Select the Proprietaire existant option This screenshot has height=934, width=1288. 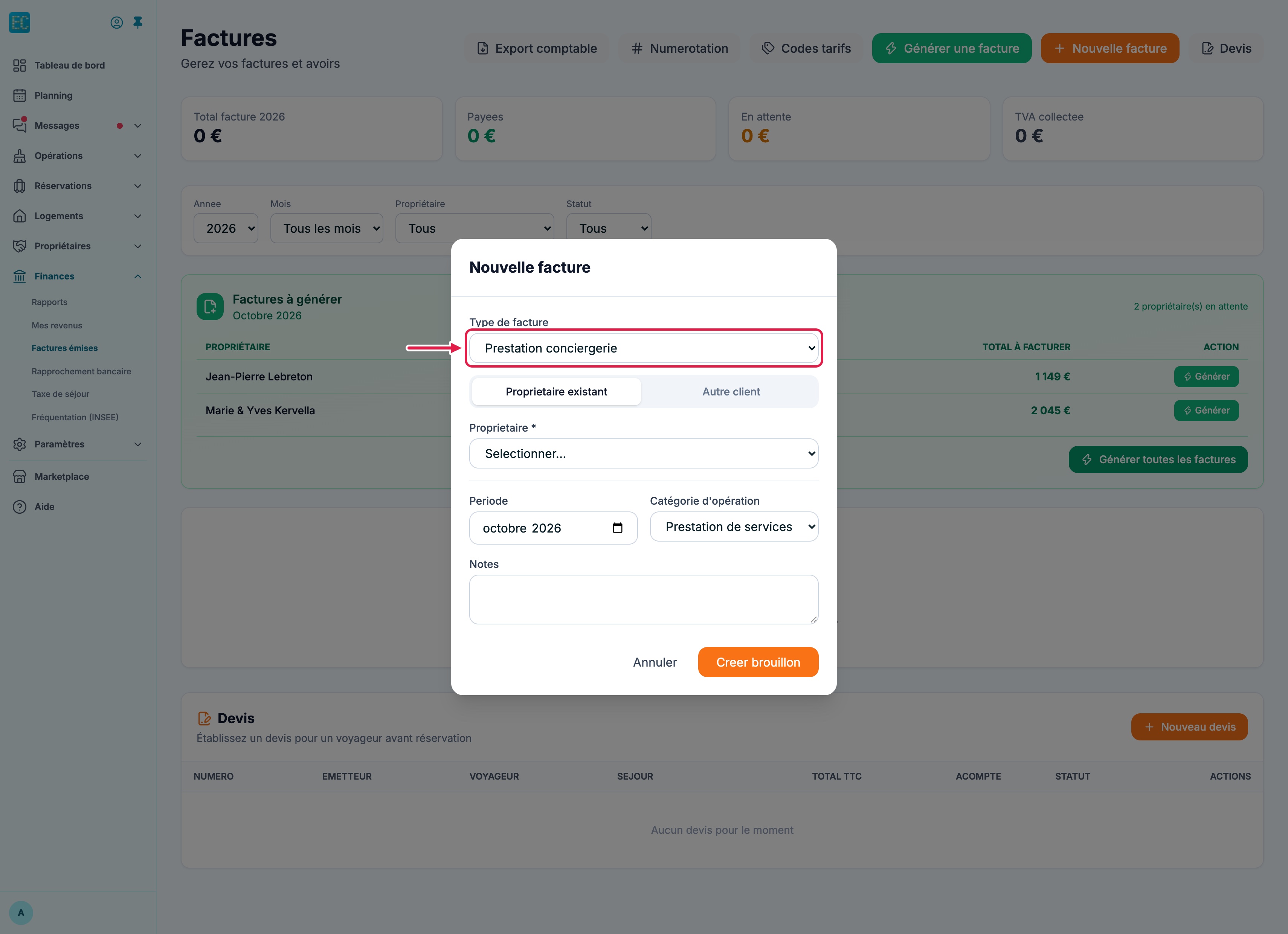click(557, 392)
